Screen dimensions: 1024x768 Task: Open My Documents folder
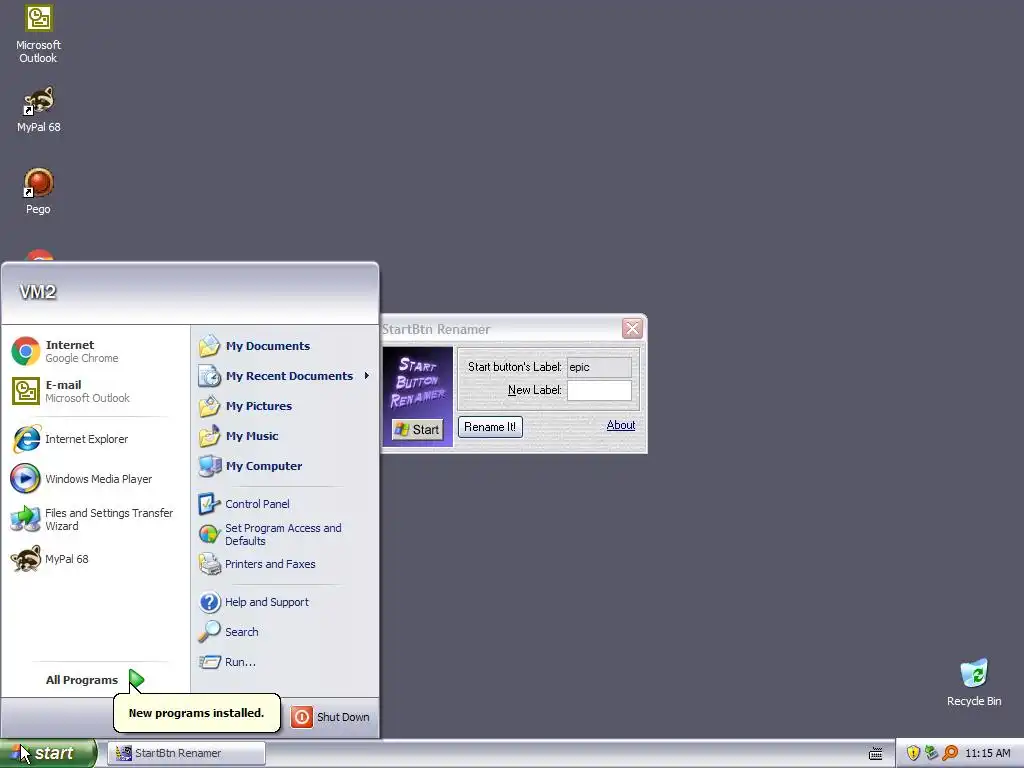click(x=284, y=346)
